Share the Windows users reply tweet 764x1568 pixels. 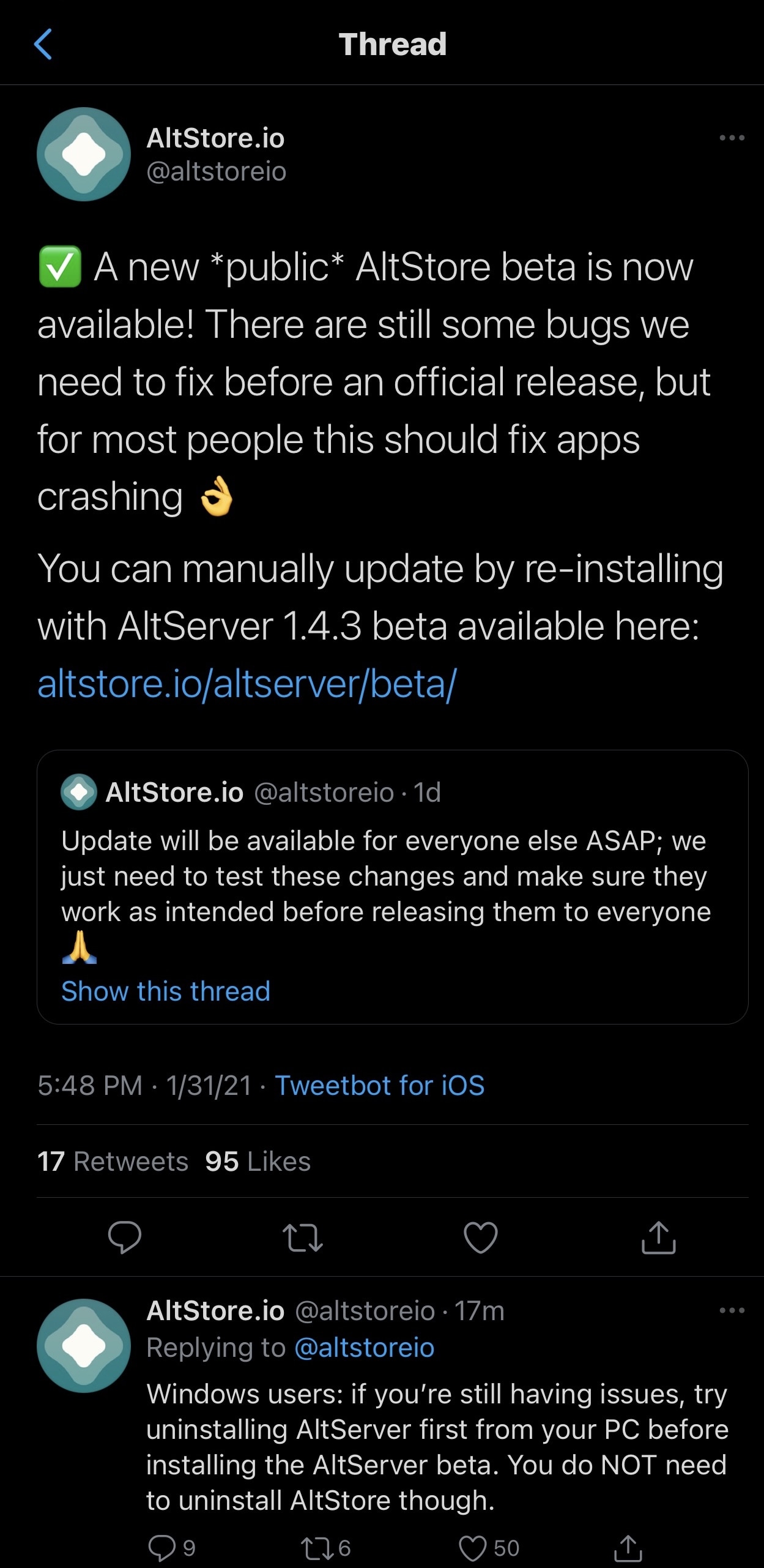628,1548
